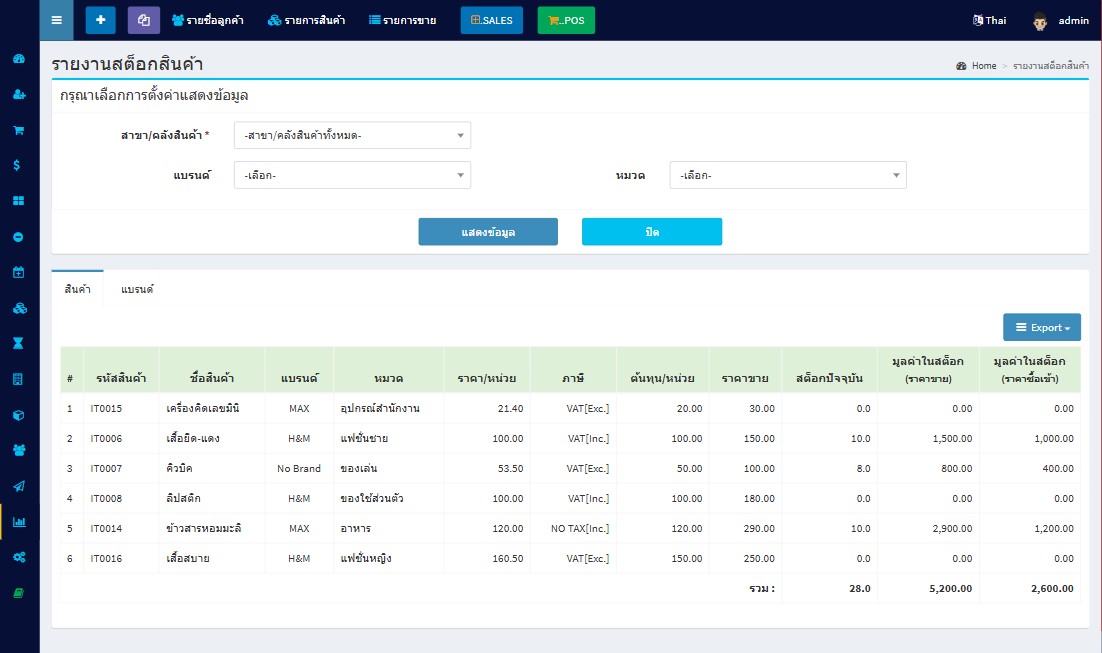Open the dashboard gauge sidebar icon
This screenshot has height=653, width=1102.
pyautogui.click(x=19, y=59)
